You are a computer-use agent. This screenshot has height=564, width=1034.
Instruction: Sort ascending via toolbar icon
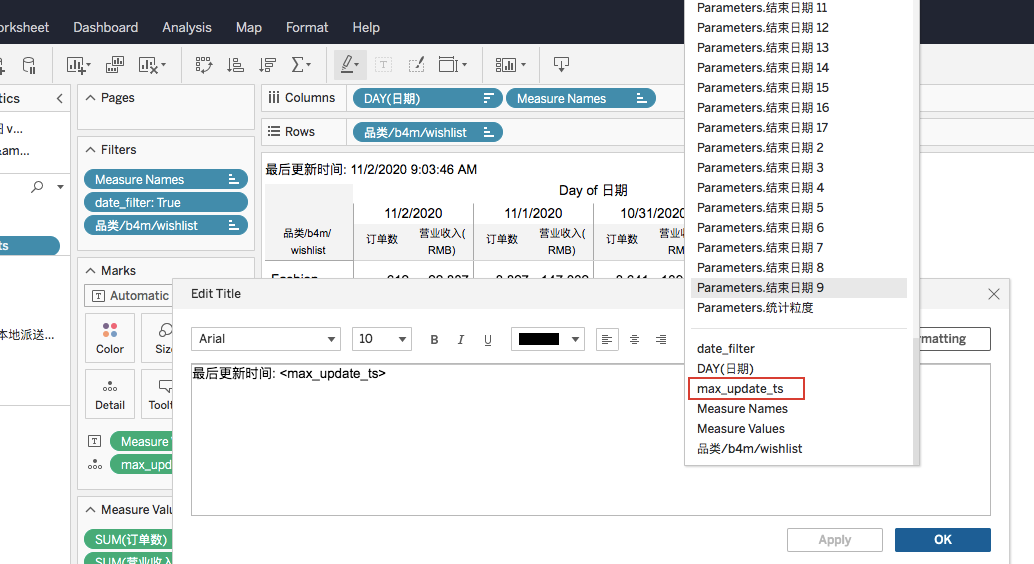[235, 65]
